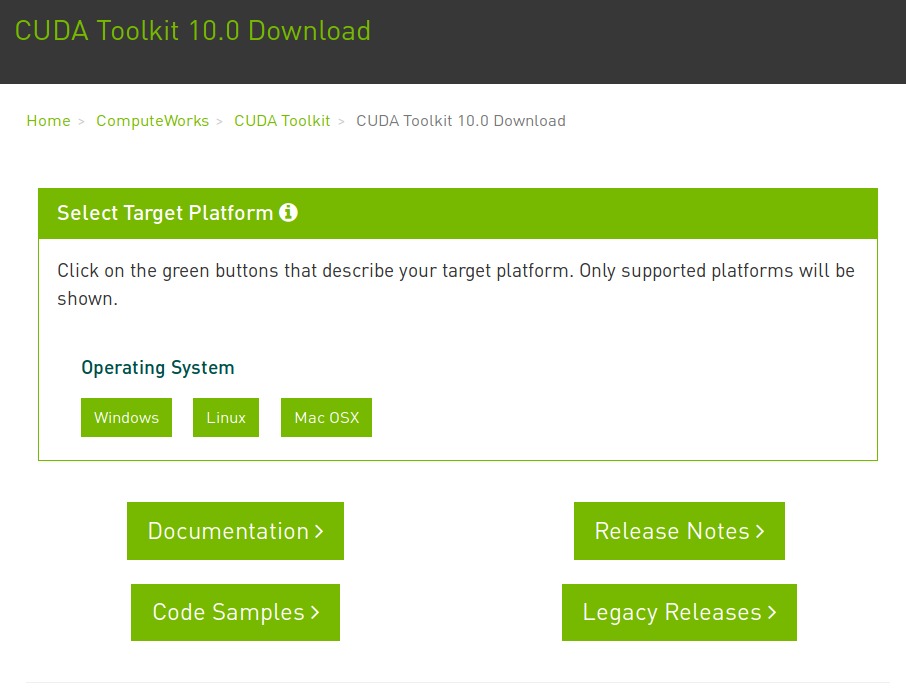Go to CUDA Toolkit breadcrumb link

point(282,121)
